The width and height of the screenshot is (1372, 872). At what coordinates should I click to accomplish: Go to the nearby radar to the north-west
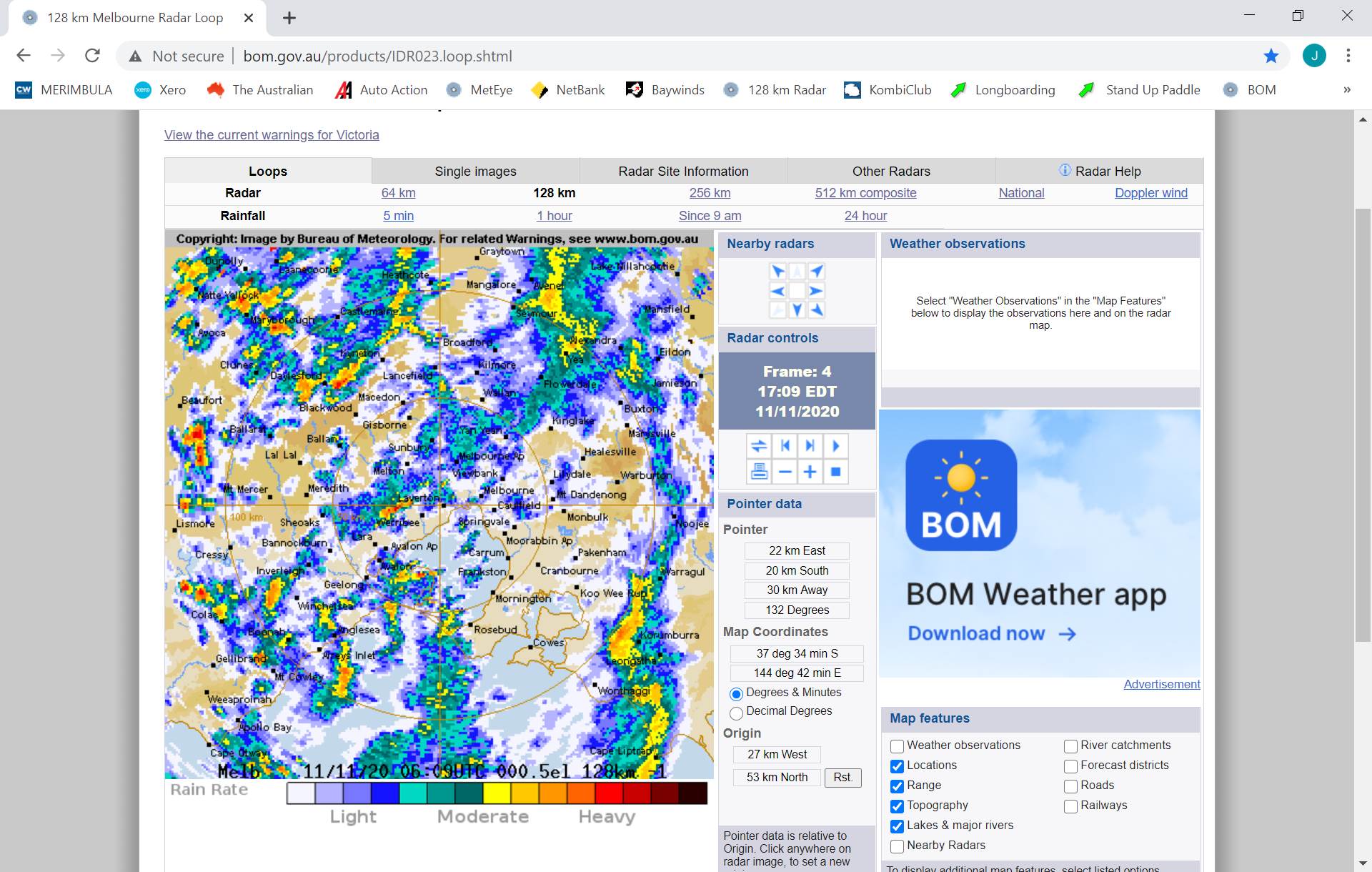click(777, 272)
